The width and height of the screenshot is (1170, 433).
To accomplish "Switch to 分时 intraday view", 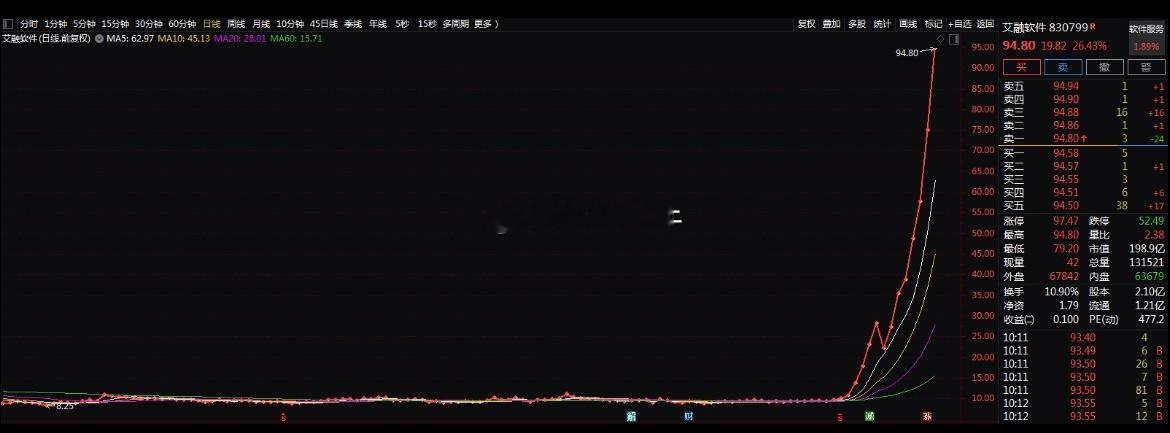I will [x=28, y=24].
